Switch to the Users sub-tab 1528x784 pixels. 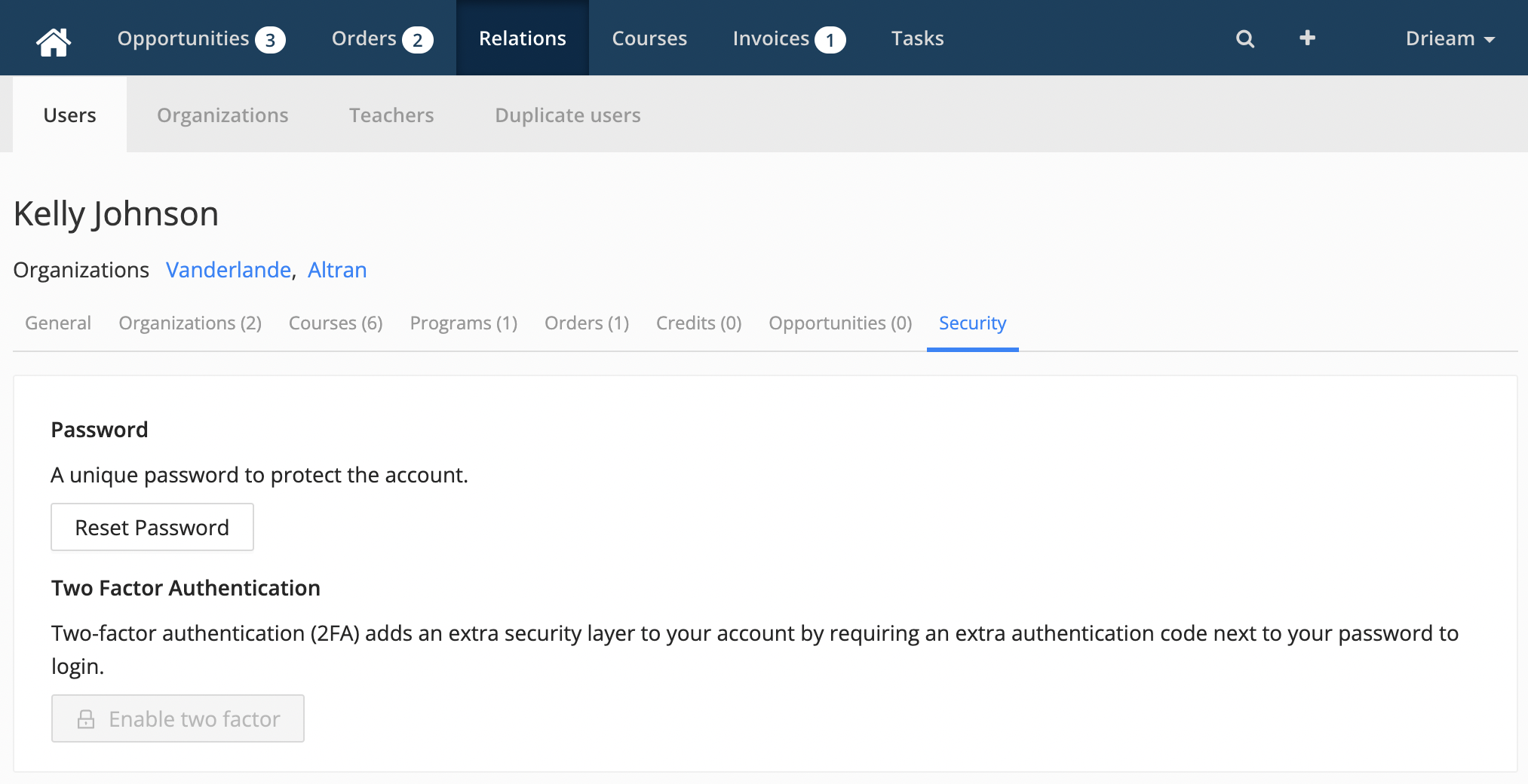(x=70, y=115)
